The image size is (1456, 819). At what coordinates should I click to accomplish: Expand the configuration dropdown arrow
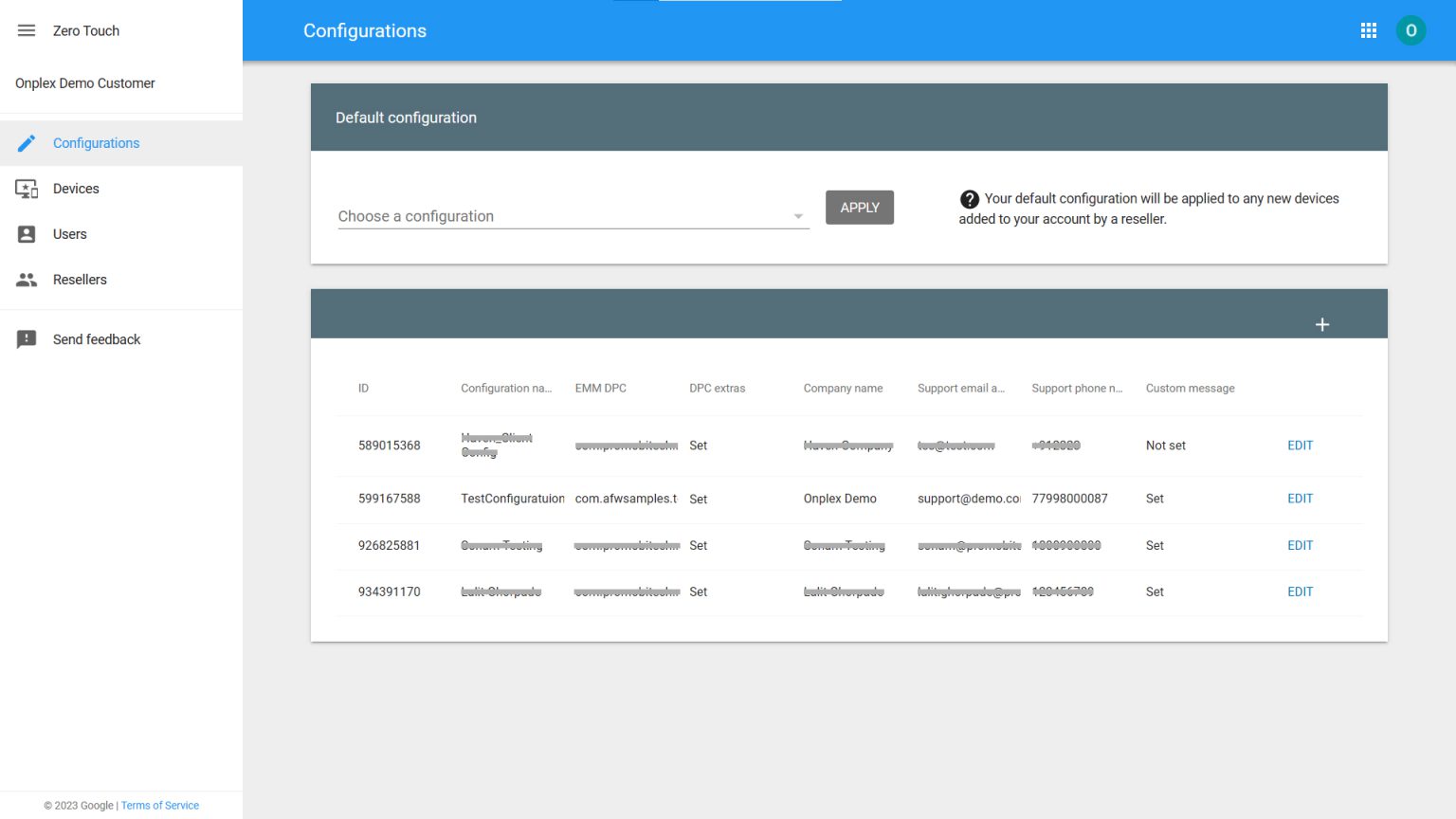[x=797, y=216]
